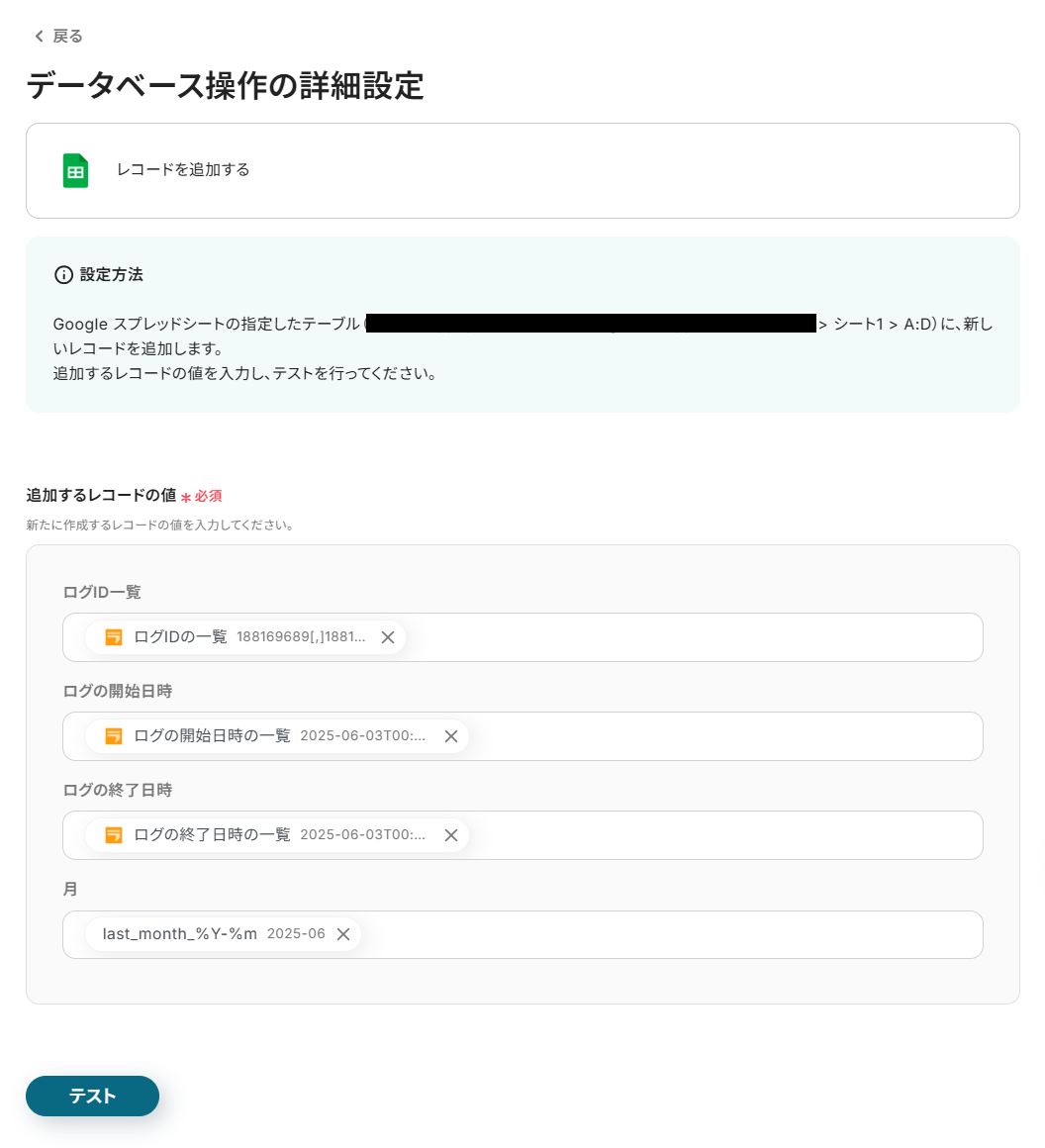Click empty space in the ログID一覧 input field

(693, 637)
